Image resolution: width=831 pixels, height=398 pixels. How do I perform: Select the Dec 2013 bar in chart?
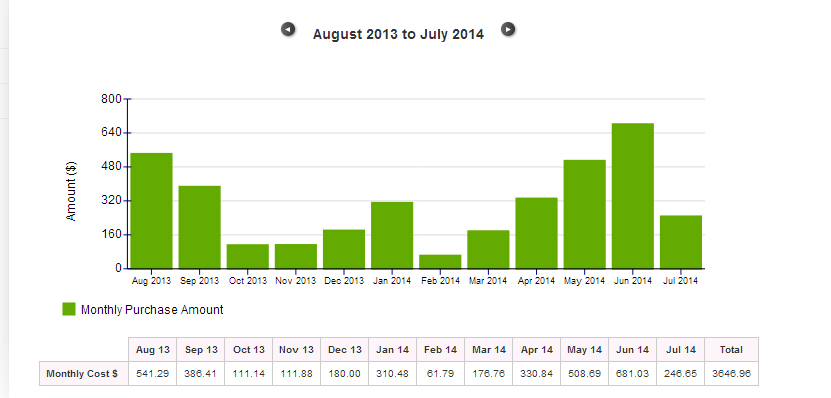click(344, 249)
